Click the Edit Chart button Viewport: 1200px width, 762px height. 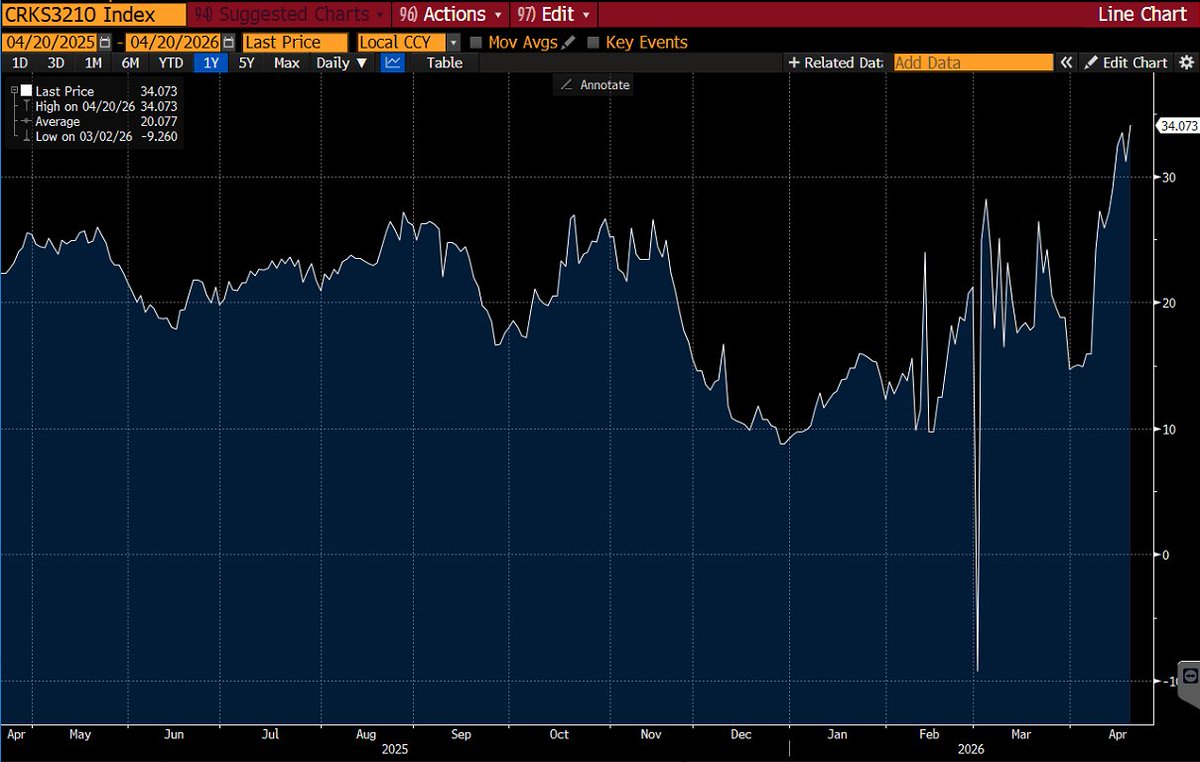pyautogui.click(x=1126, y=62)
